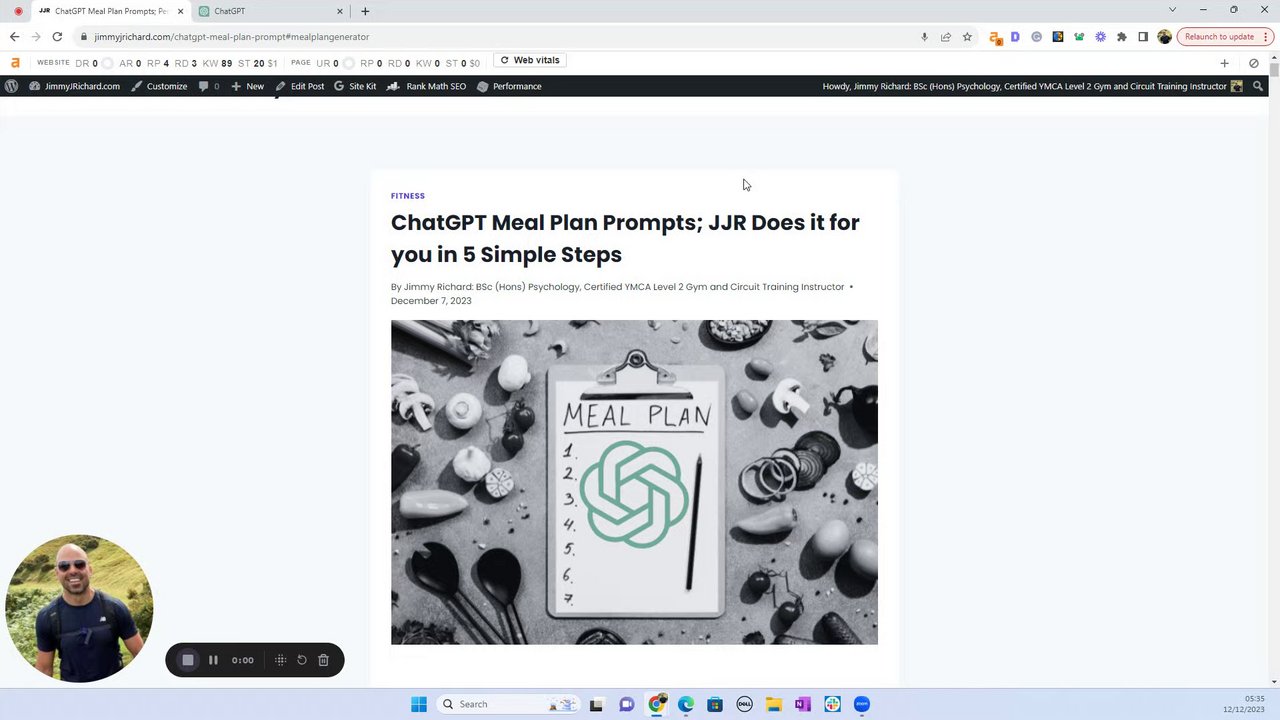Screen dimensions: 1280x720
Task: Open the purple D browser extension
Action: tap(1015, 37)
